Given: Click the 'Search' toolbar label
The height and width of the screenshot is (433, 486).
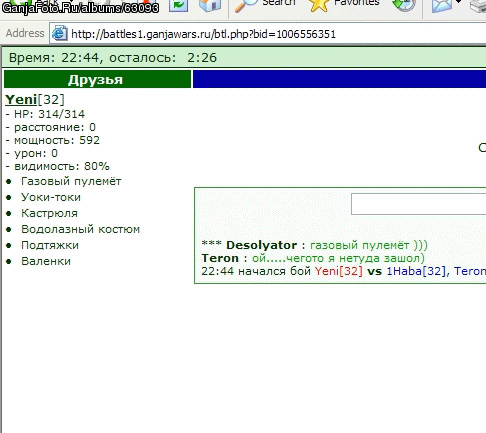Looking at the screenshot, I should (x=279, y=3).
